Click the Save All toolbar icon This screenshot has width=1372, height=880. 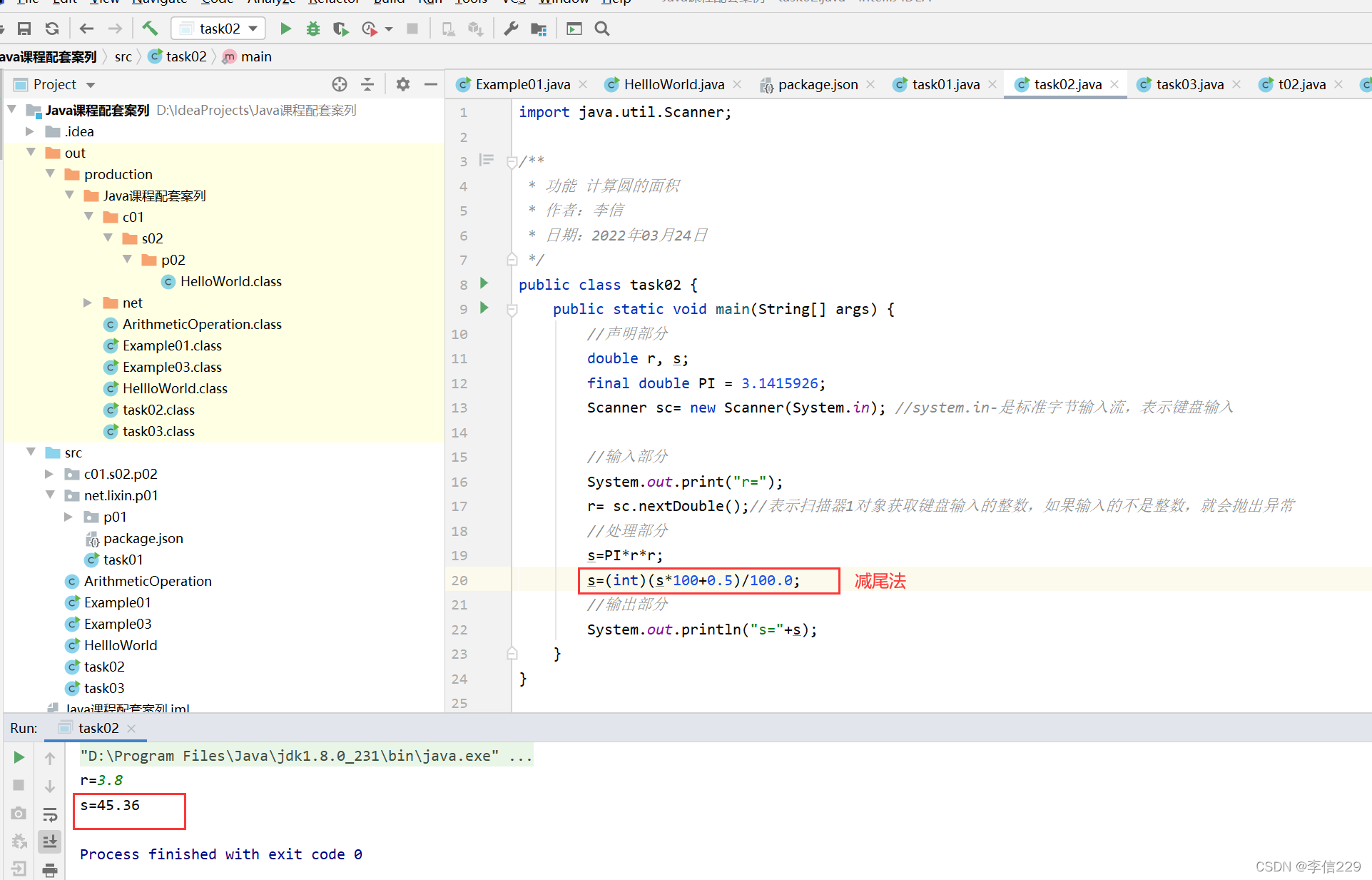pos(24,29)
